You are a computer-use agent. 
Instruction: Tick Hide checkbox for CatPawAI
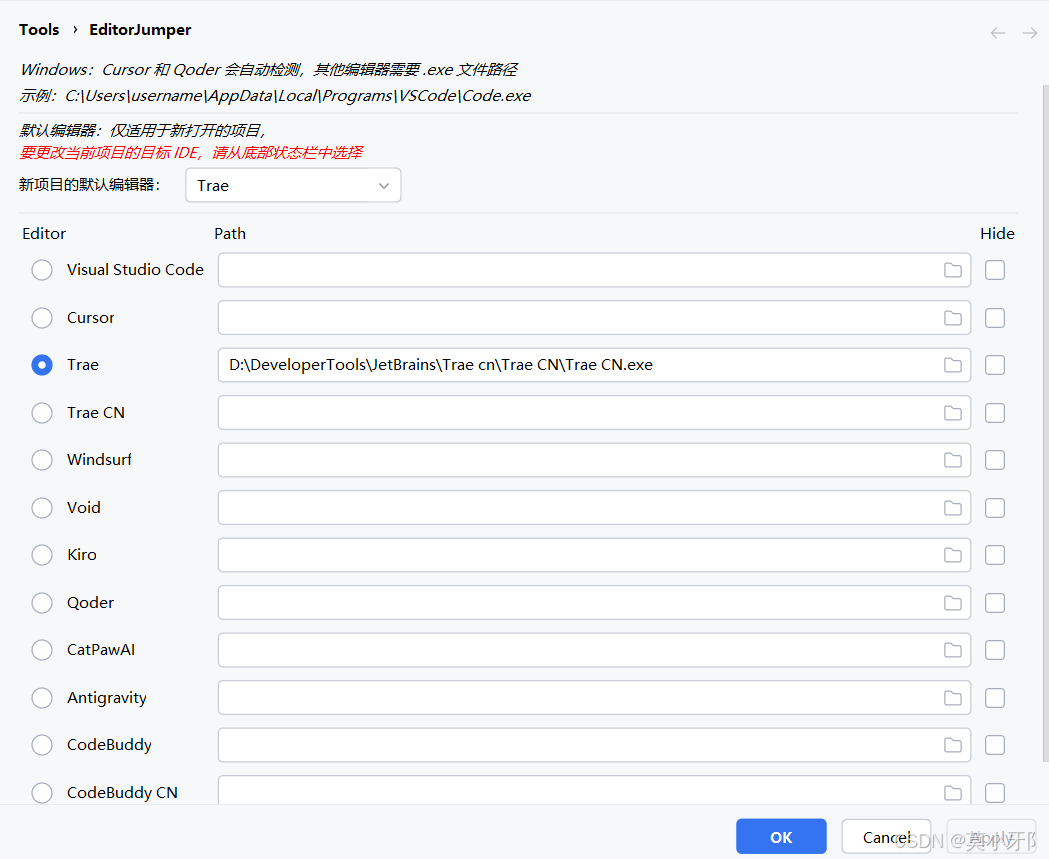[x=995, y=650]
